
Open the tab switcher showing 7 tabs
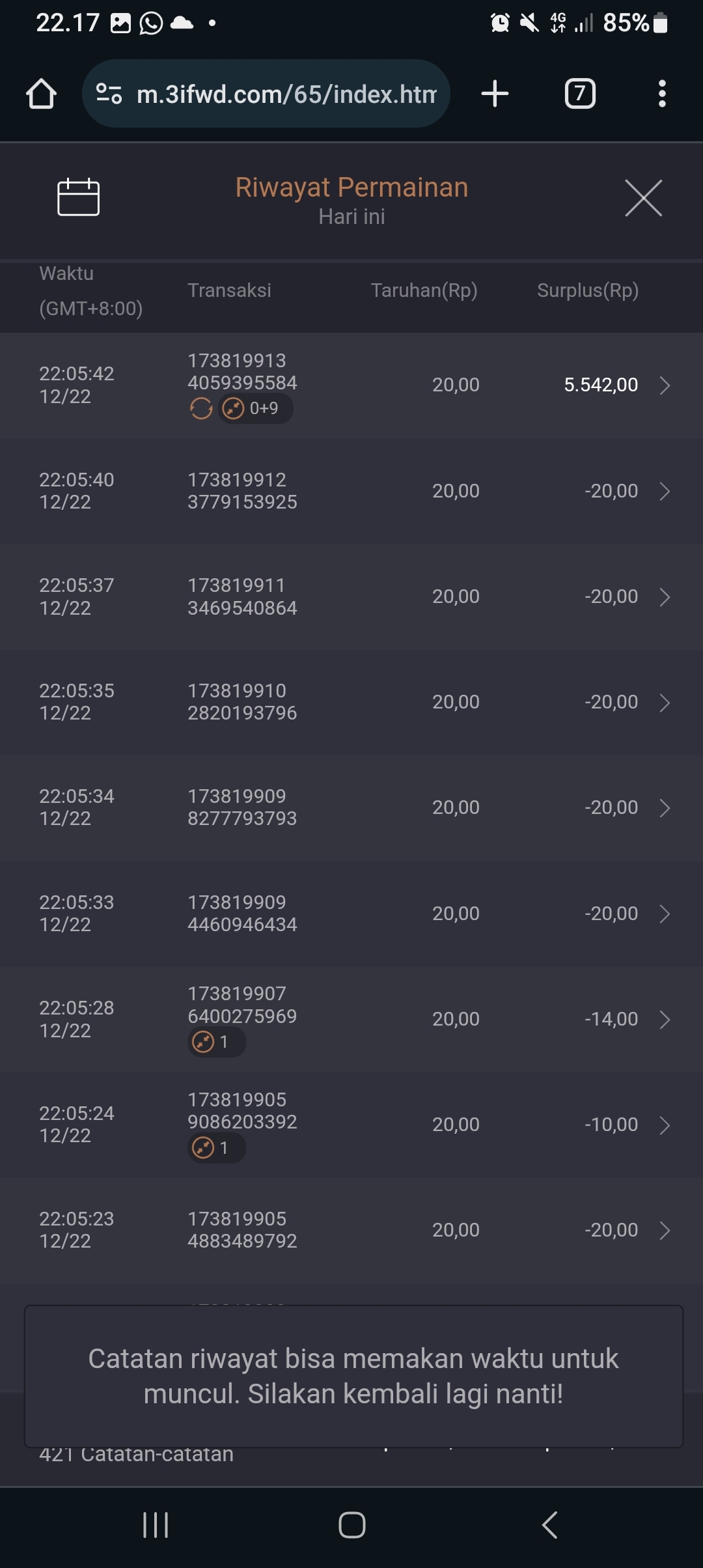(579, 94)
